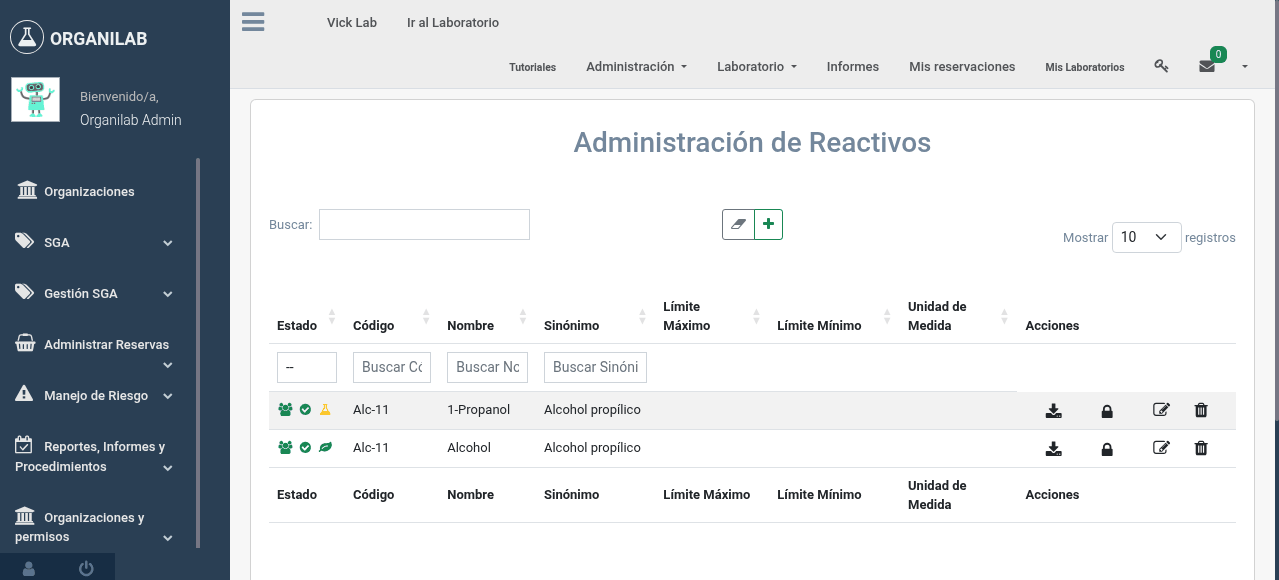Click Alcohol propílico in Alcohol row
This screenshot has height=580, width=1279.
[x=592, y=448]
